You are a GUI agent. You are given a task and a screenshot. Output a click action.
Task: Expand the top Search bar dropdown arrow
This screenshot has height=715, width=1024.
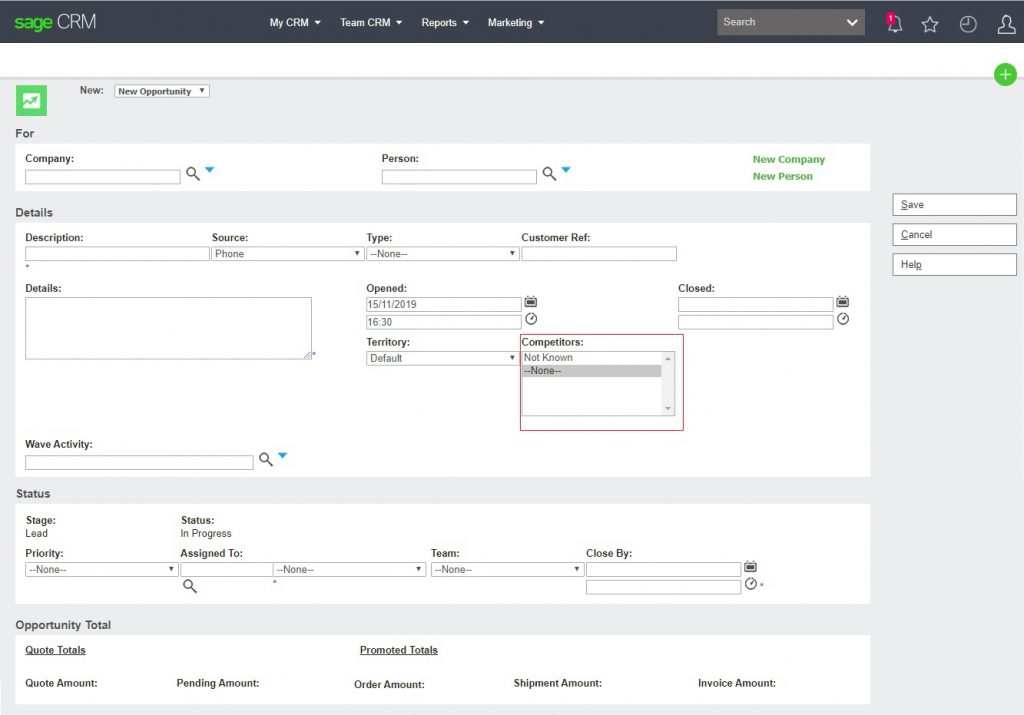[852, 22]
